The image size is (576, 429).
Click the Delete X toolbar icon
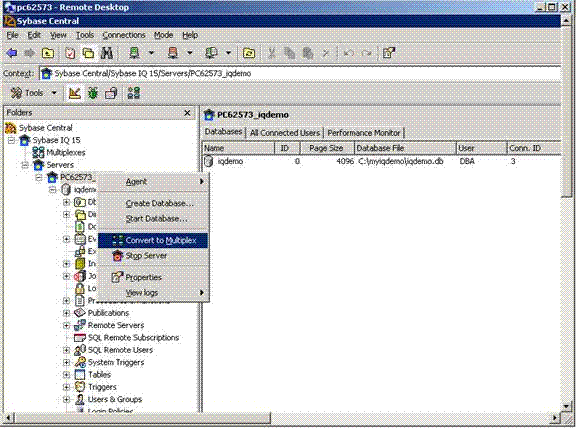[x=325, y=54]
